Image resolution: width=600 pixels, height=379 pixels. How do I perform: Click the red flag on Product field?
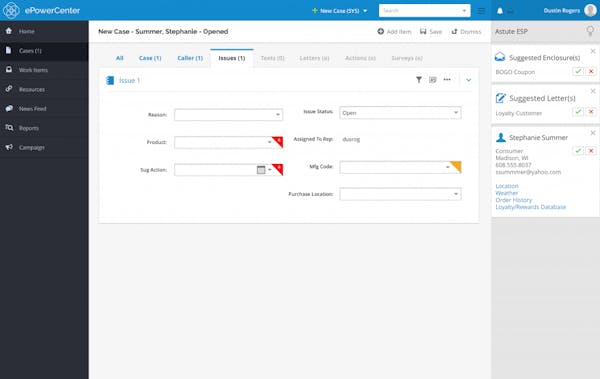pyautogui.click(x=279, y=141)
